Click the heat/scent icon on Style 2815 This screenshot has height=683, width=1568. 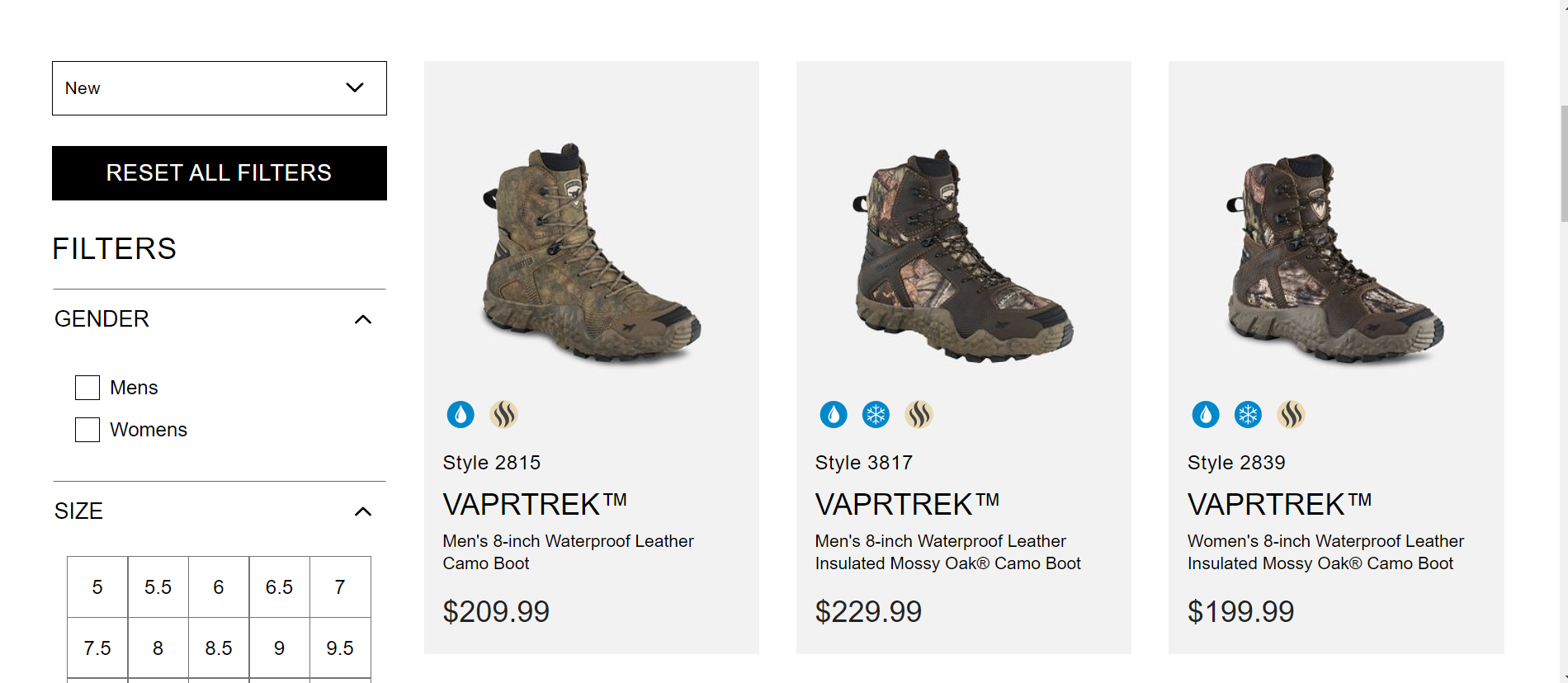pyautogui.click(x=504, y=415)
